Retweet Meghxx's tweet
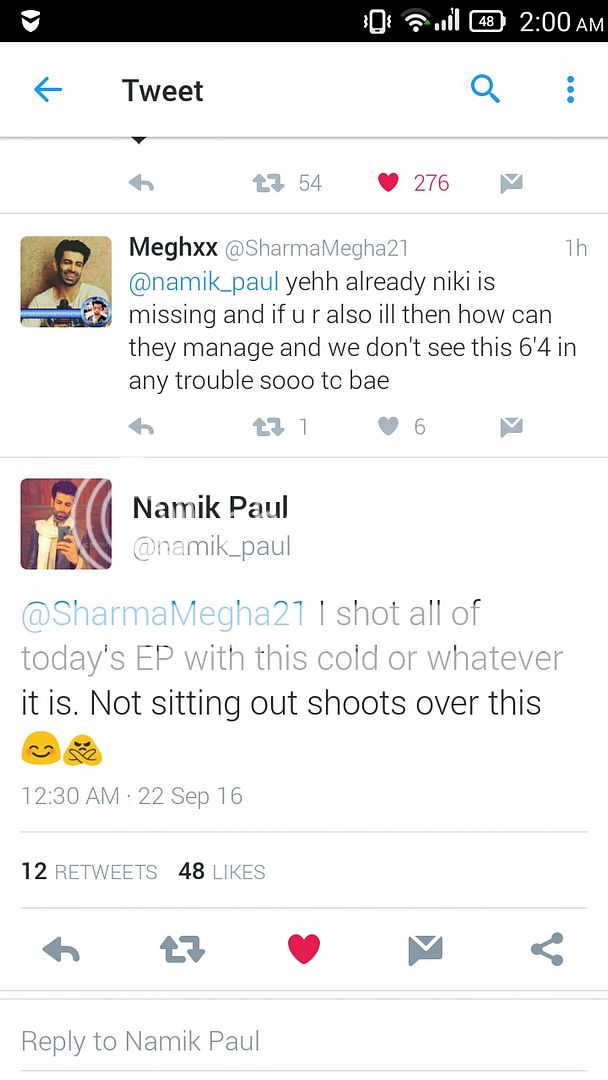Image resolution: width=608 pixels, height=1080 pixels. (x=268, y=427)
